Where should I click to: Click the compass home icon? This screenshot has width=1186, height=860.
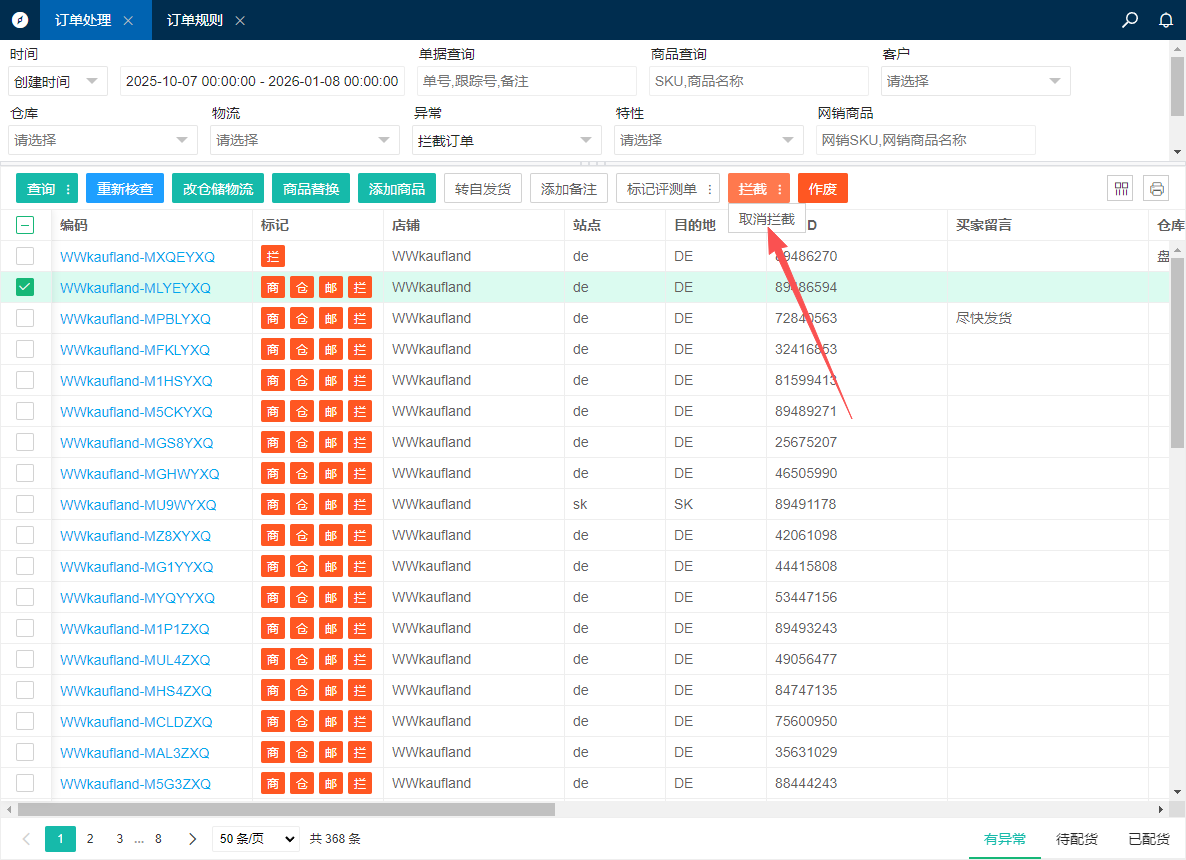pos(20,20)
